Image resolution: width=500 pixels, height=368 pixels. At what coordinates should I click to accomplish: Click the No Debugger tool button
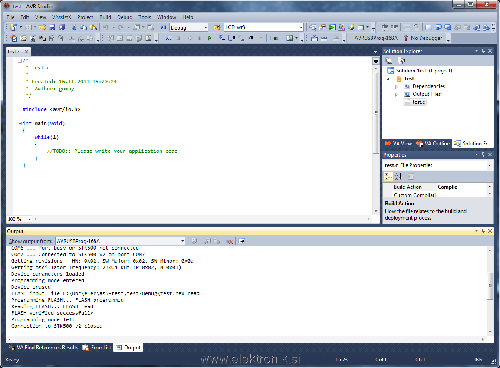pyautogui.click(x=423, y=38)
